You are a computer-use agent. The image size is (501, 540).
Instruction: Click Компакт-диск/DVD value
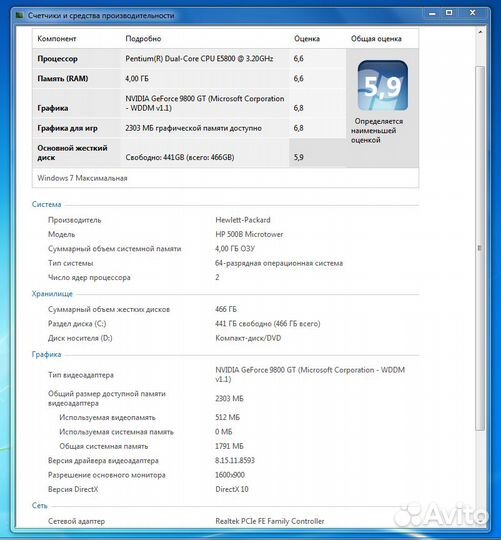pyautogui.click(x=248, y=338)
